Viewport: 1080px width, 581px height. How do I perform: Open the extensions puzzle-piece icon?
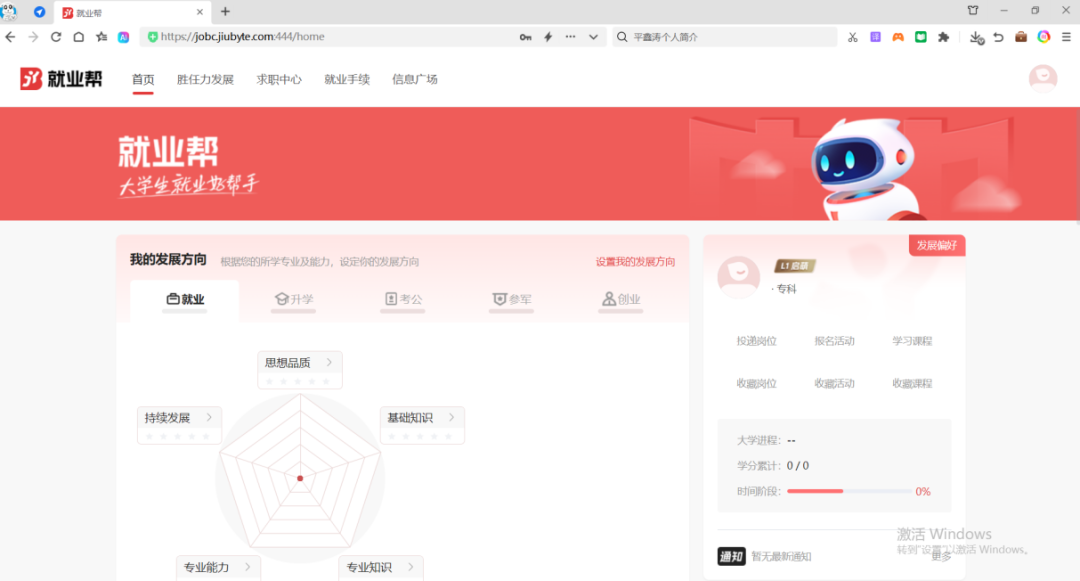(943, 37)
